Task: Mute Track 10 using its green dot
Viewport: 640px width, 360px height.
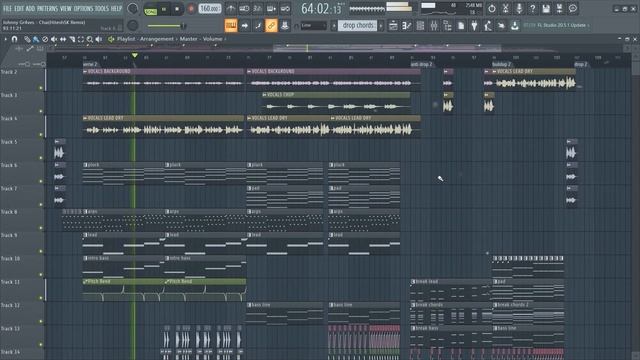Action: [41, 275]
